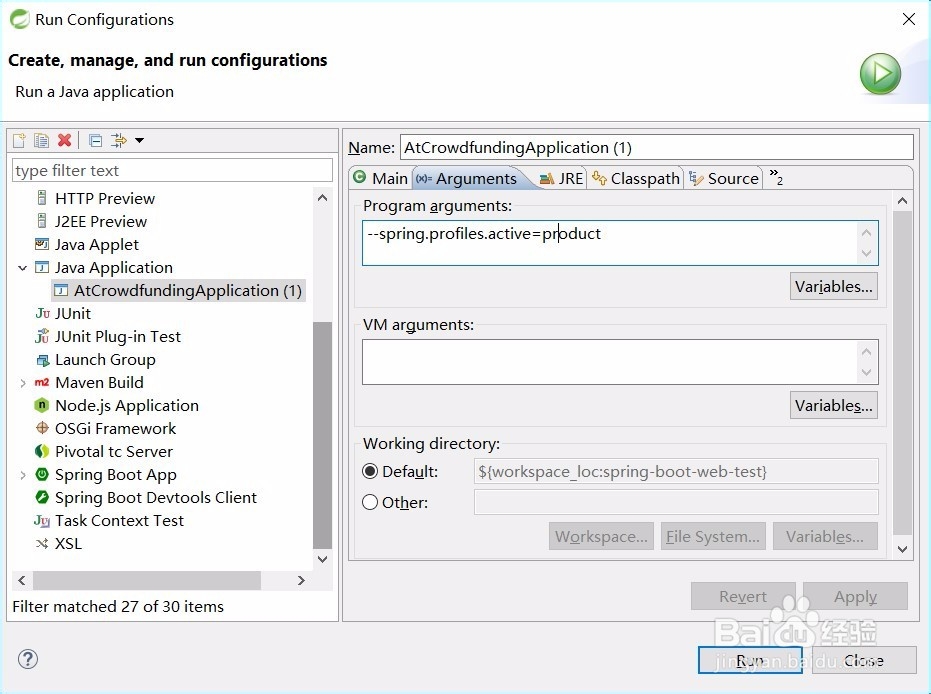Select the Default working directory option
The image size is (931, 694).
pos(371,472)
